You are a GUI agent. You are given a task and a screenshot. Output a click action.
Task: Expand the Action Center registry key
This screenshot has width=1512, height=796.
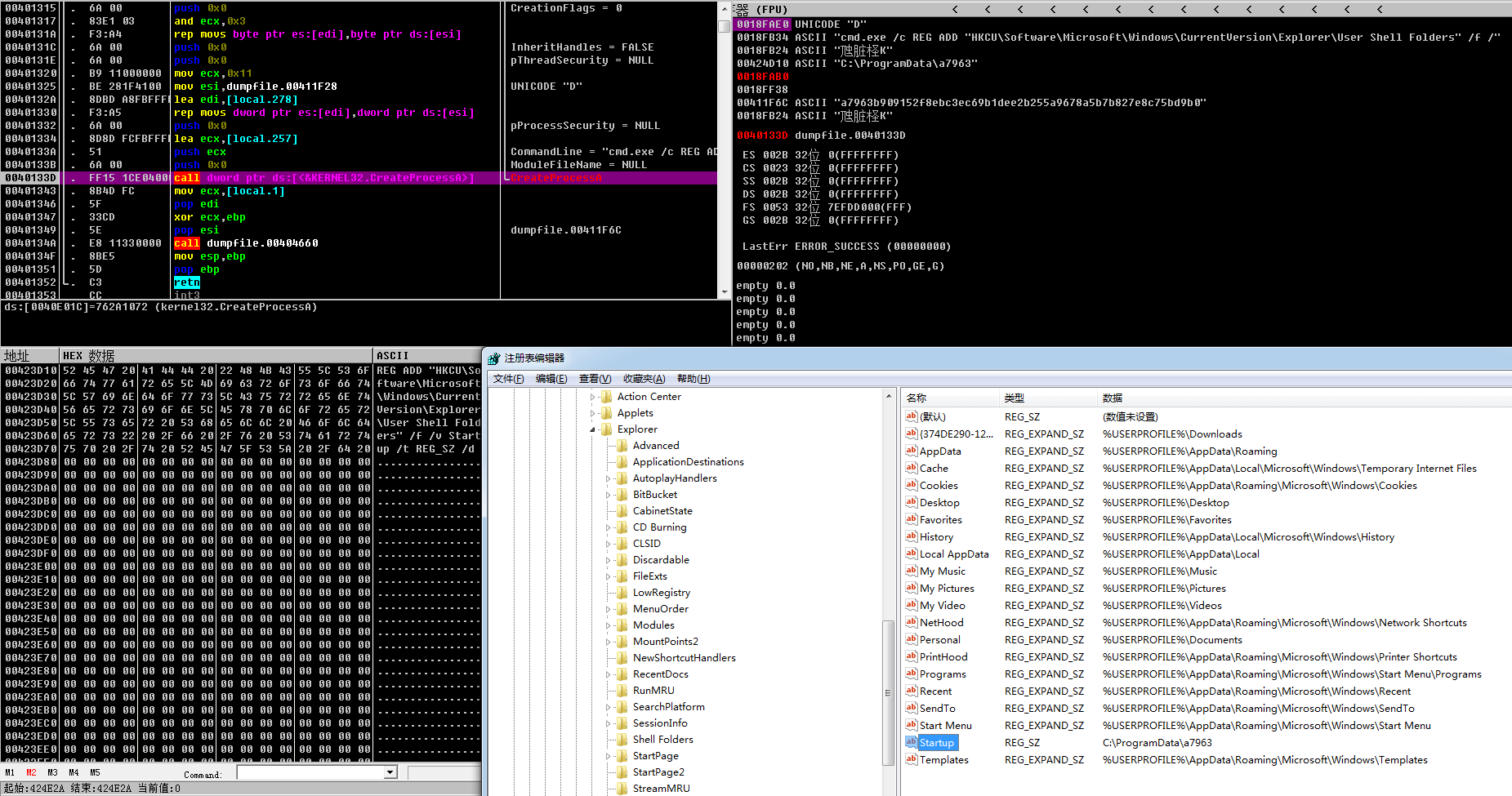(x=593, y=397)
